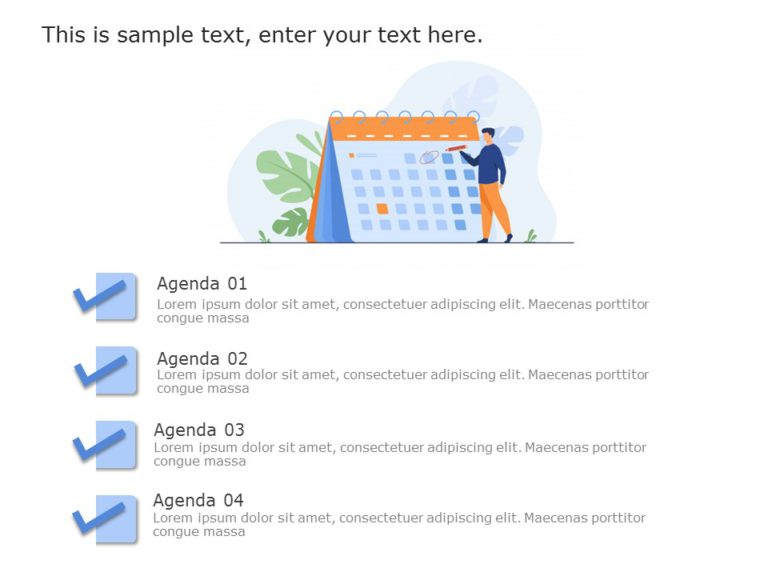Select the Agenda 02 heading
The image size is (768, 576).
click(202, 358)
